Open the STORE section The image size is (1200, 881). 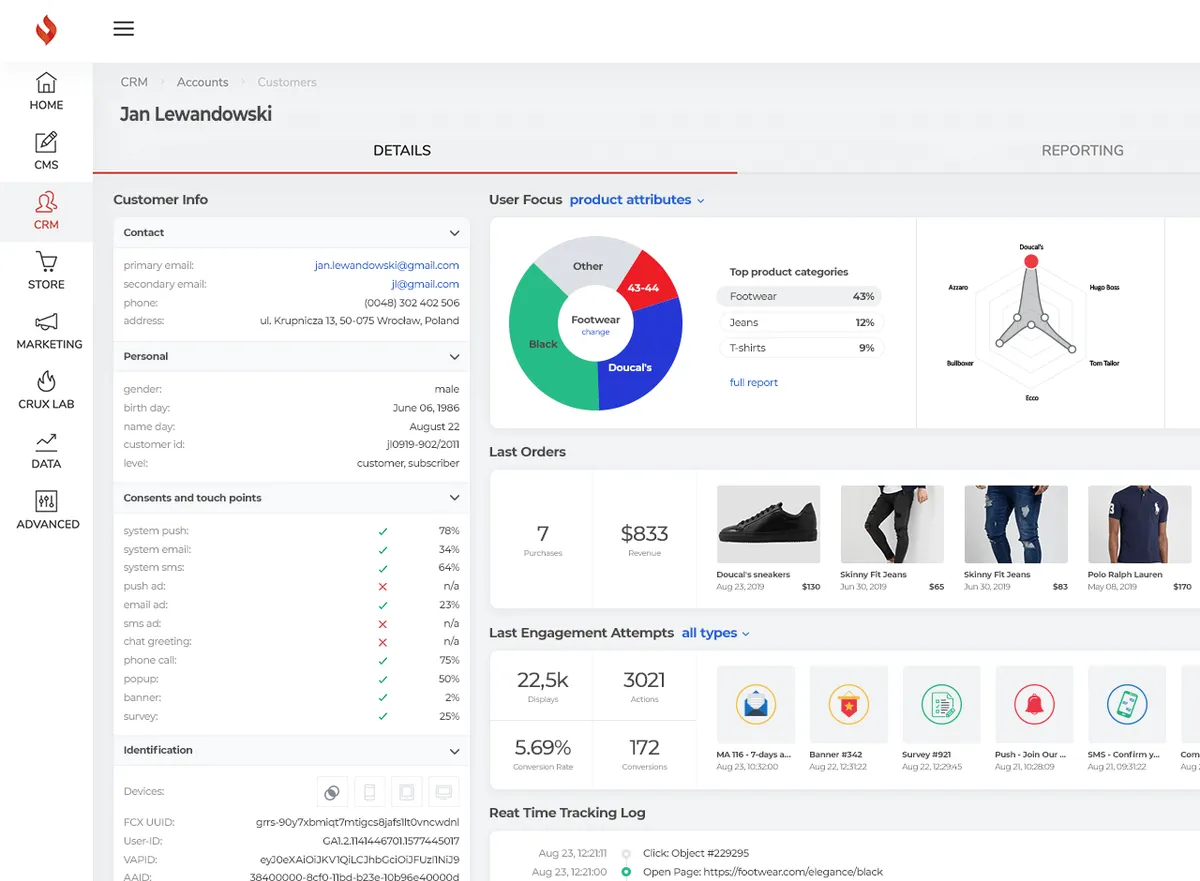46,271
